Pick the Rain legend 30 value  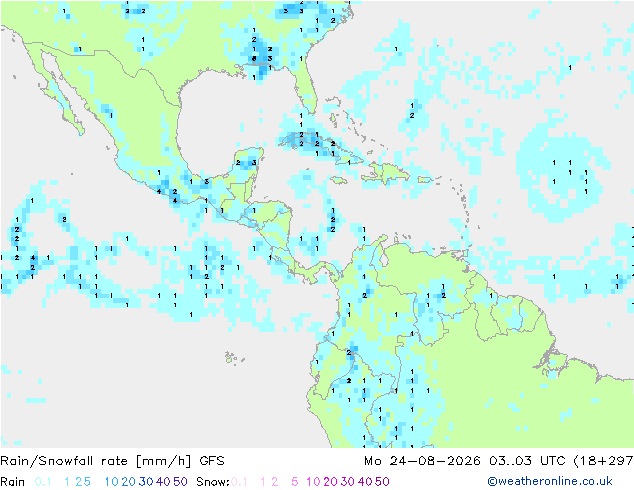tap(146, 482)
